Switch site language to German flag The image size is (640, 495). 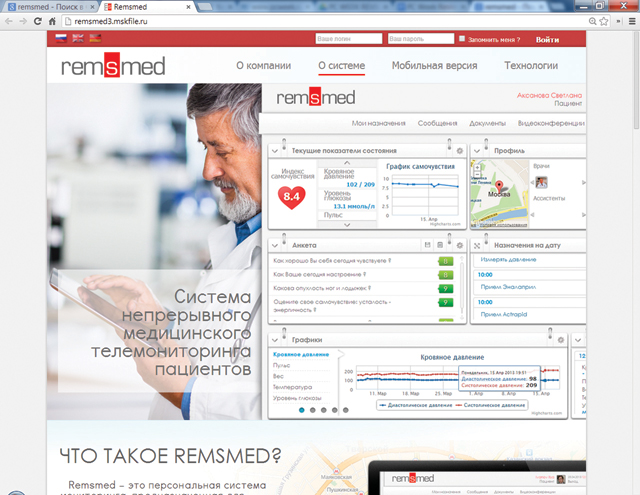tap(95, 39)
